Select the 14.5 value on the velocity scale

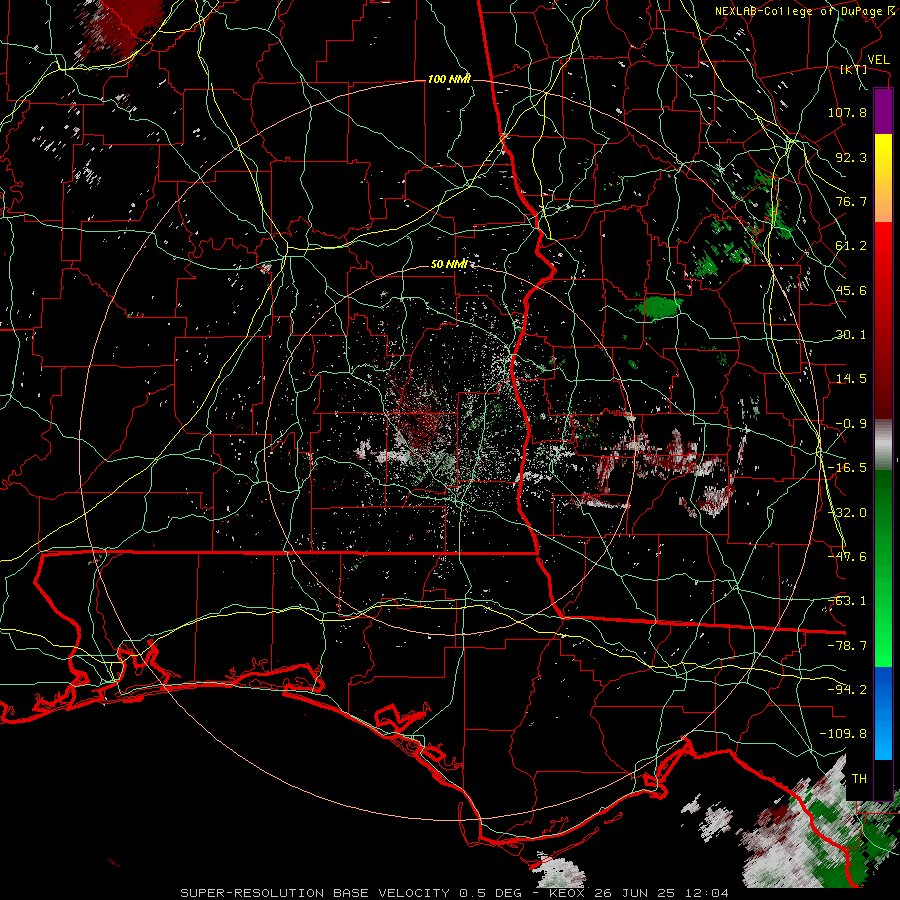pyautogui.click(x=851, y=379)
